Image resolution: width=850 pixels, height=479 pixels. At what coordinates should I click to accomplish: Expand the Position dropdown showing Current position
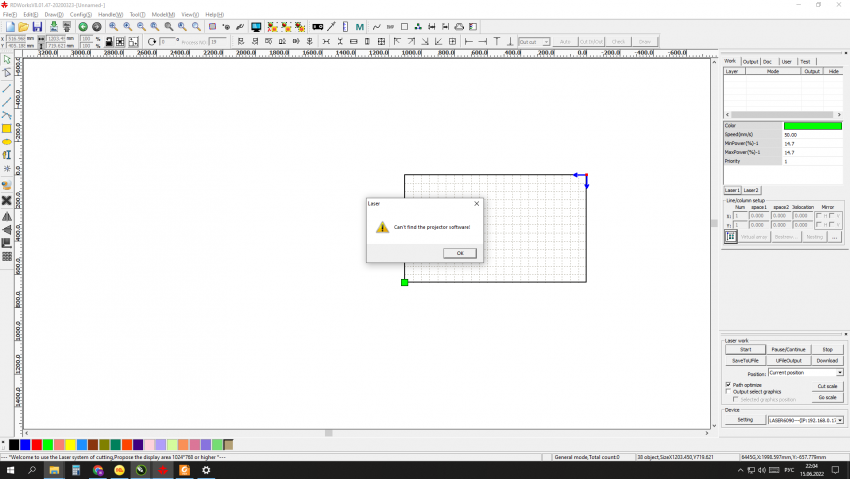pyautogui.click(x=838, y=373)
